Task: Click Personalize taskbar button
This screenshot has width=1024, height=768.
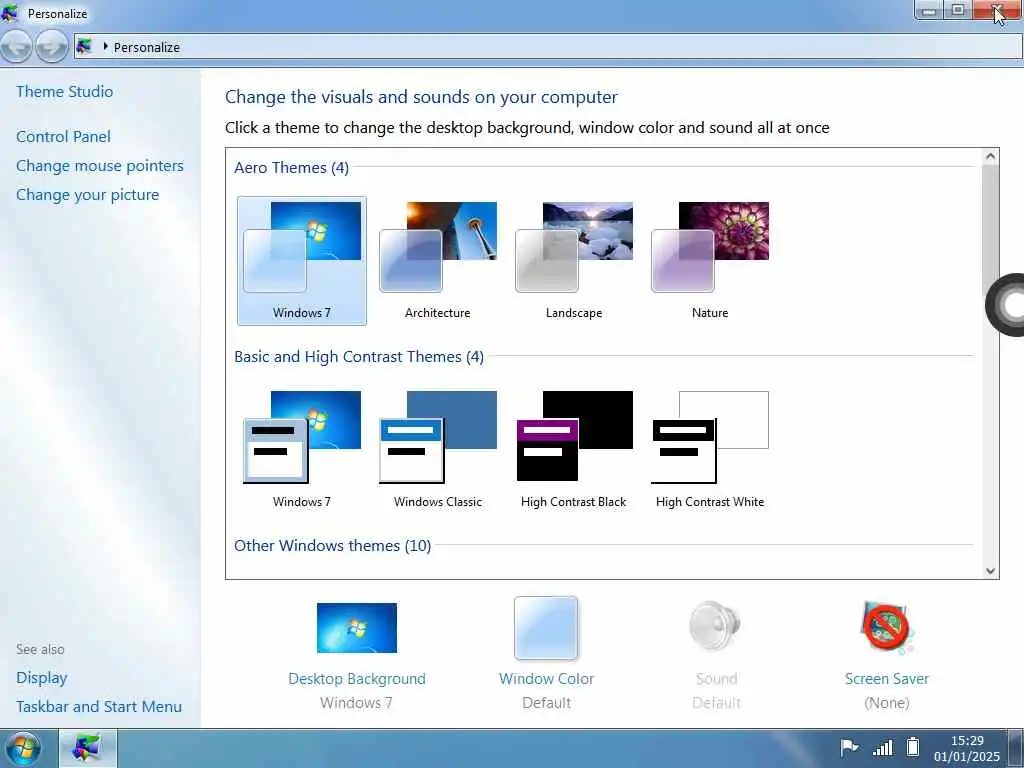Action: tap(88, 748)
